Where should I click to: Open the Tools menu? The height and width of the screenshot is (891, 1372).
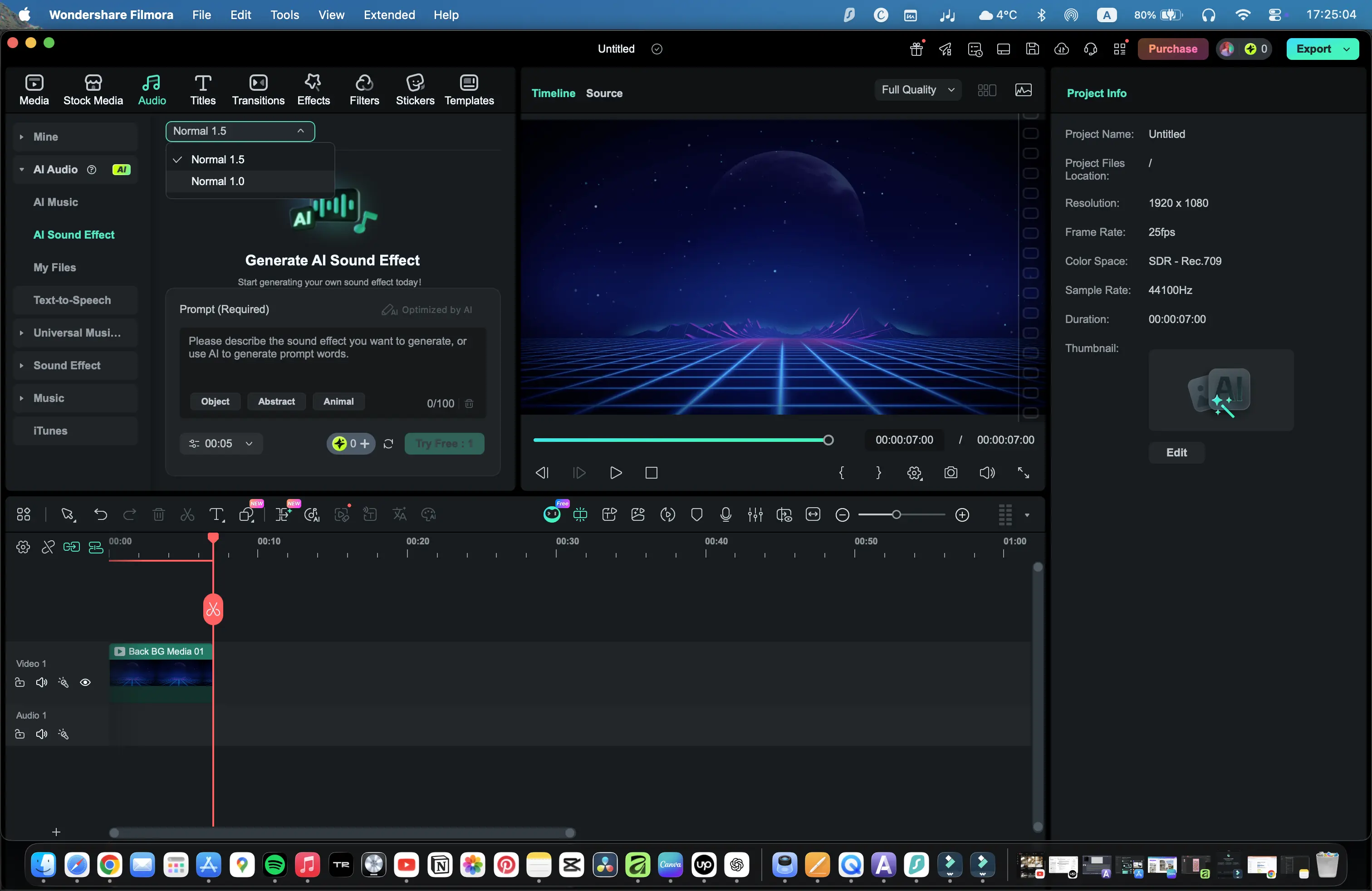tap(284, 15)
